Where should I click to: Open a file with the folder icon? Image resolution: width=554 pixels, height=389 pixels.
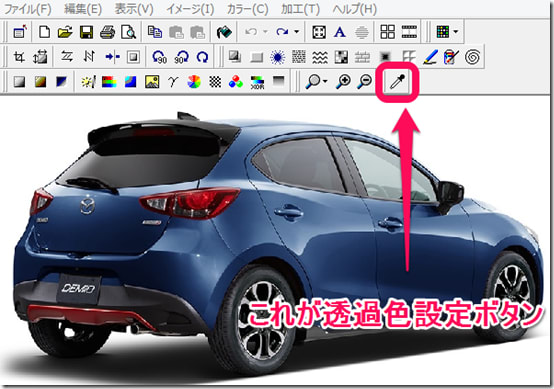tap(65, 32)
